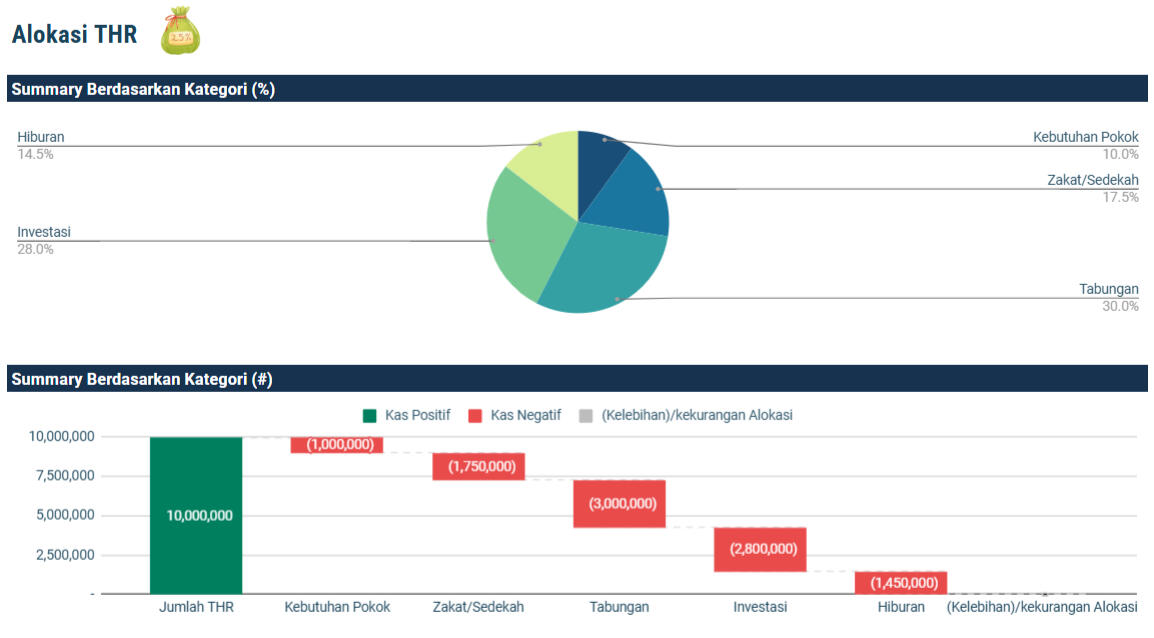Select the (1,000,000) Kebutuhan Pokok bar
This screenshot has height=638, width=1154.
(337, 445)
